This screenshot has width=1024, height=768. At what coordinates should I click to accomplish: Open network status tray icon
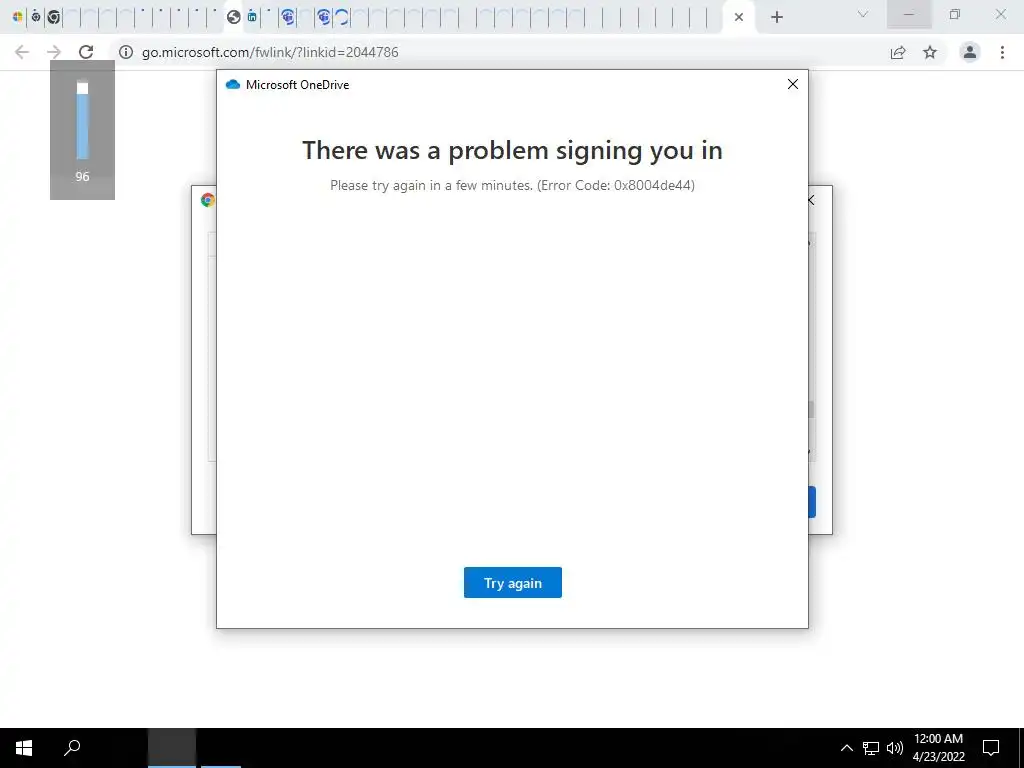tap(871, 748)
